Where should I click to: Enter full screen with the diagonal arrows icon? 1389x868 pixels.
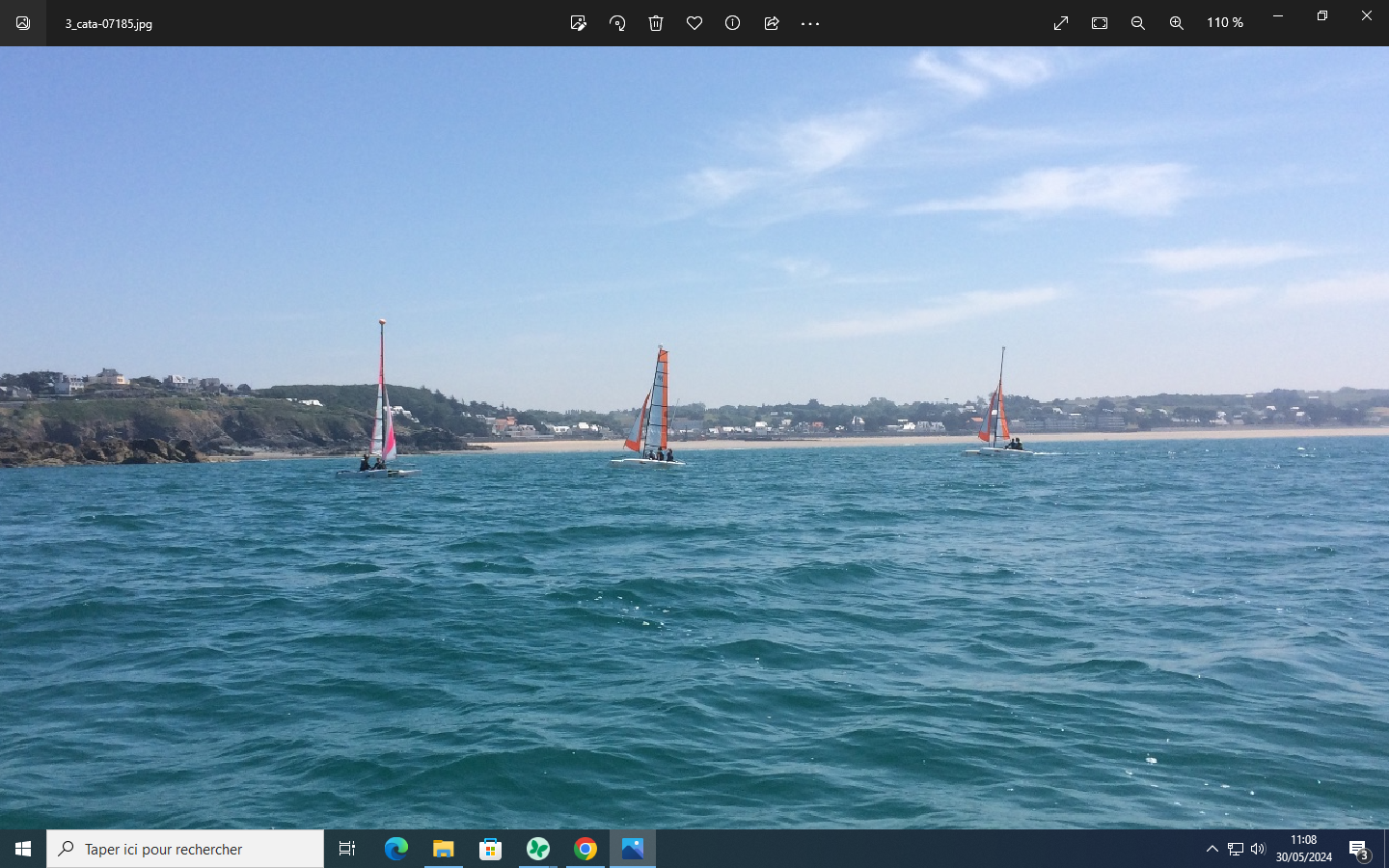click(x=1061, y=23)
